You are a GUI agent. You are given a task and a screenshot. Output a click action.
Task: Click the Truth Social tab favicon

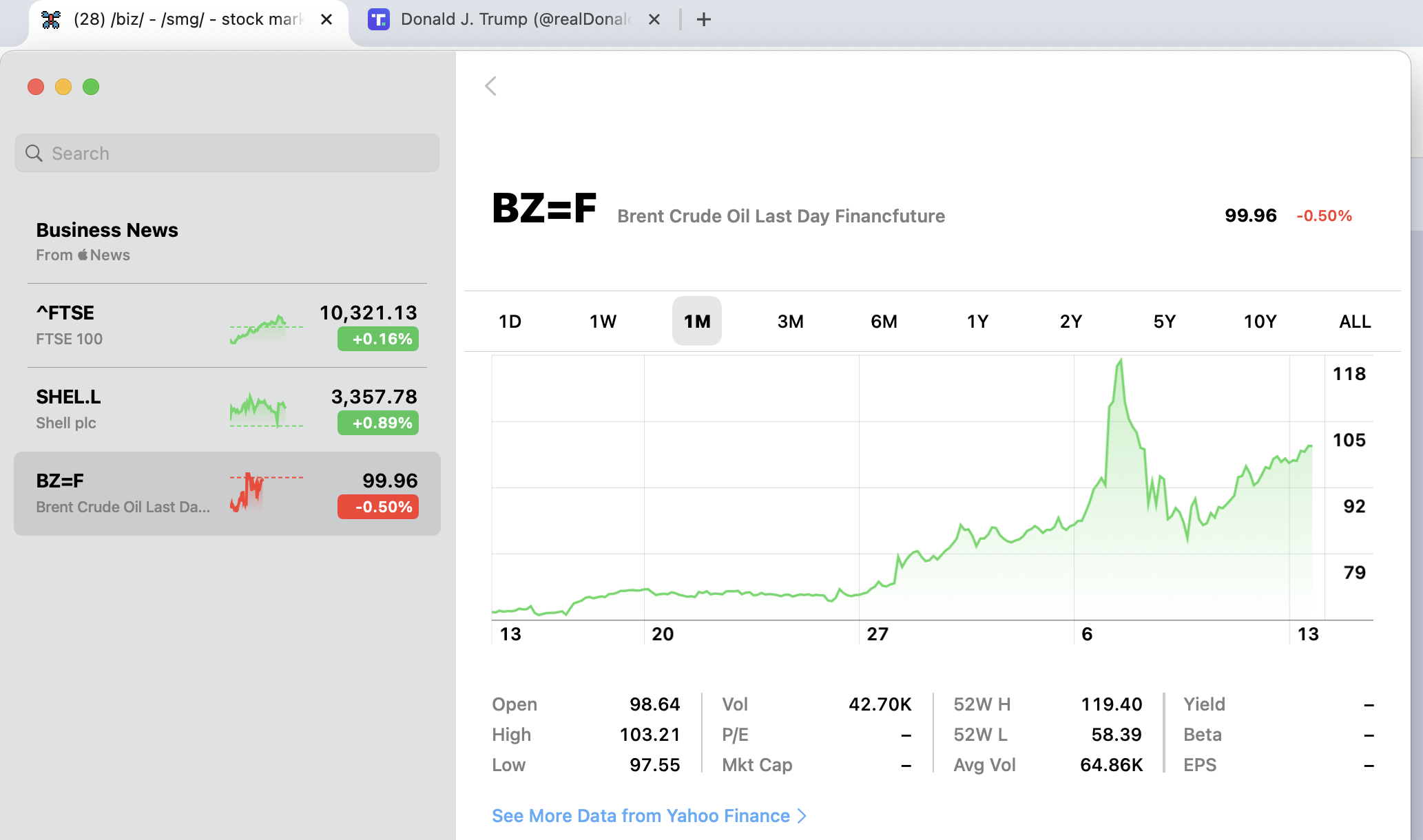(x=378, y=19)
